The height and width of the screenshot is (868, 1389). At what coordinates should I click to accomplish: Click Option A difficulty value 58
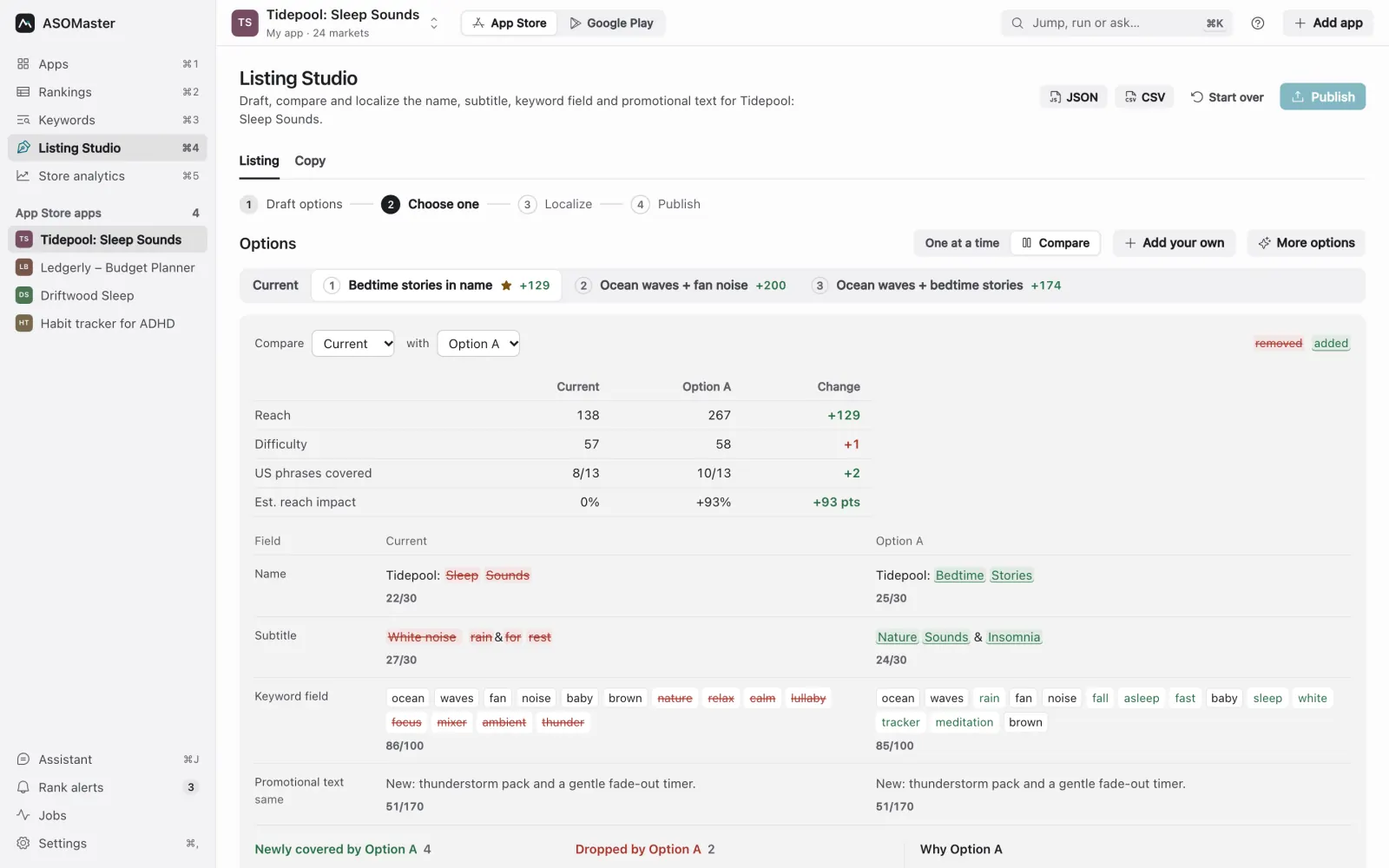[x=723, y=444]
